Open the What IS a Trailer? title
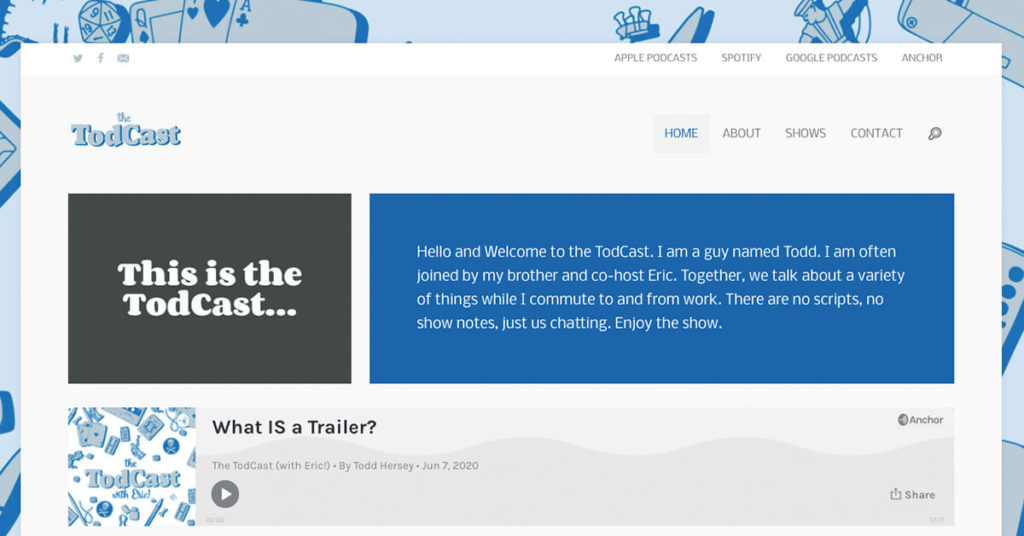Screen dimensions: 1024x536 coord(294,427)
